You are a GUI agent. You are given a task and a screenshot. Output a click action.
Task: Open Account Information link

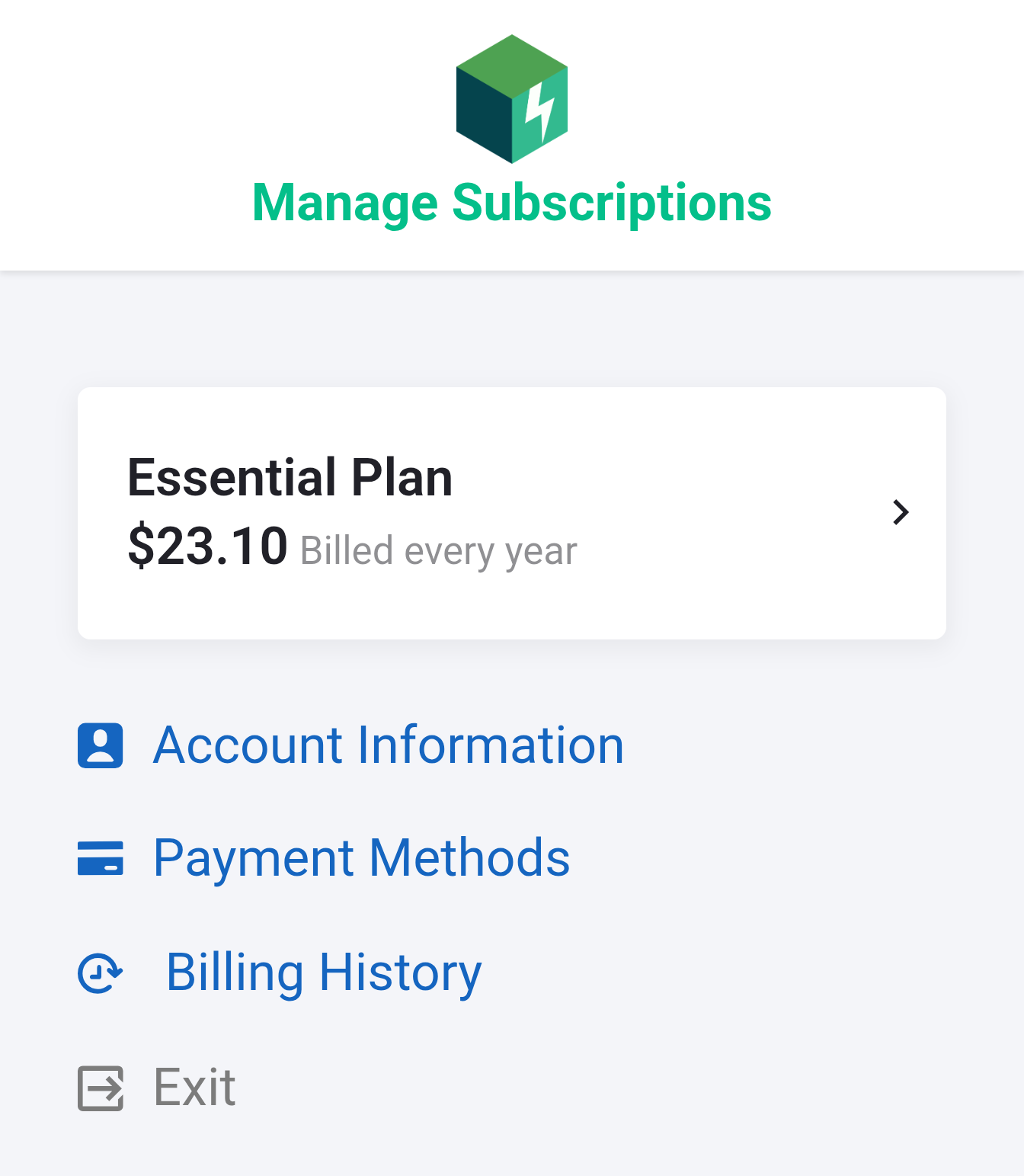coord(389,745)
